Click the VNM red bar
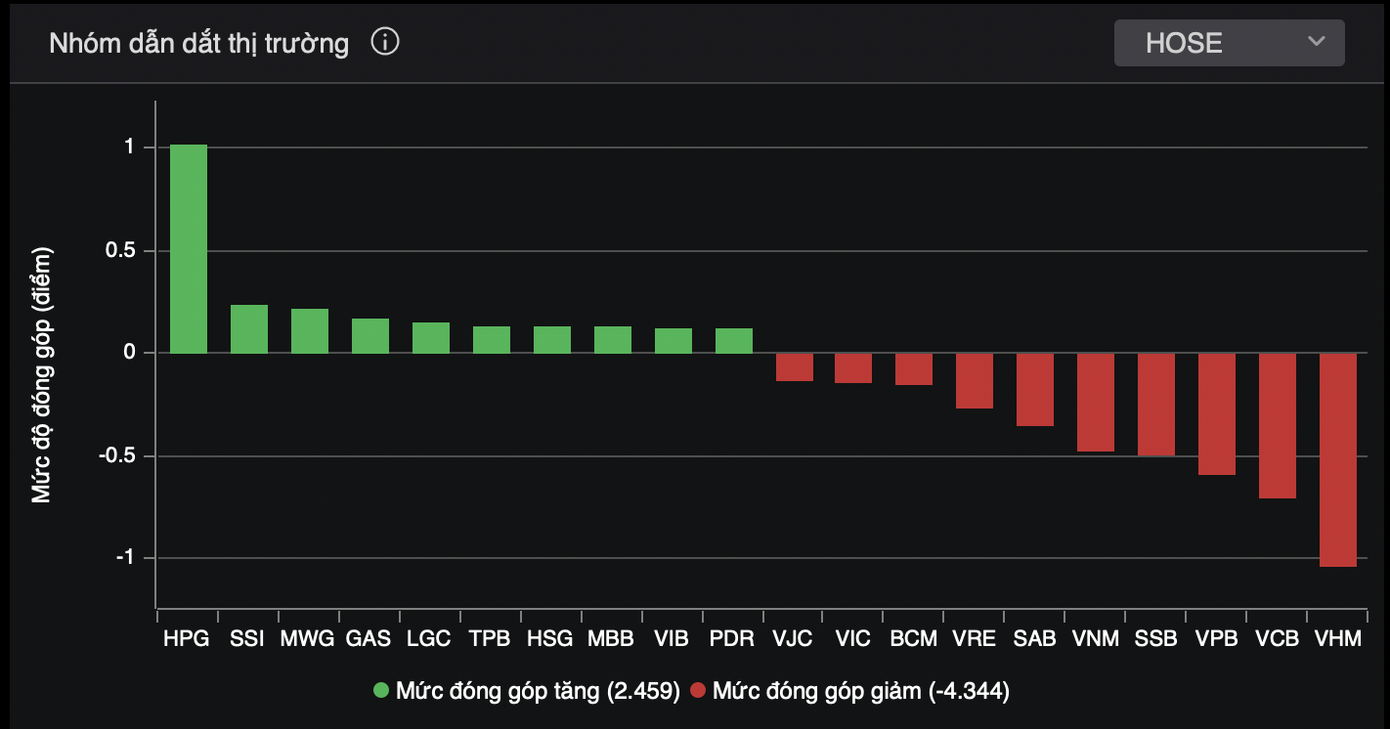Image resolution: width=1390 pixels, height=729 pixels. click(1095, 402)
